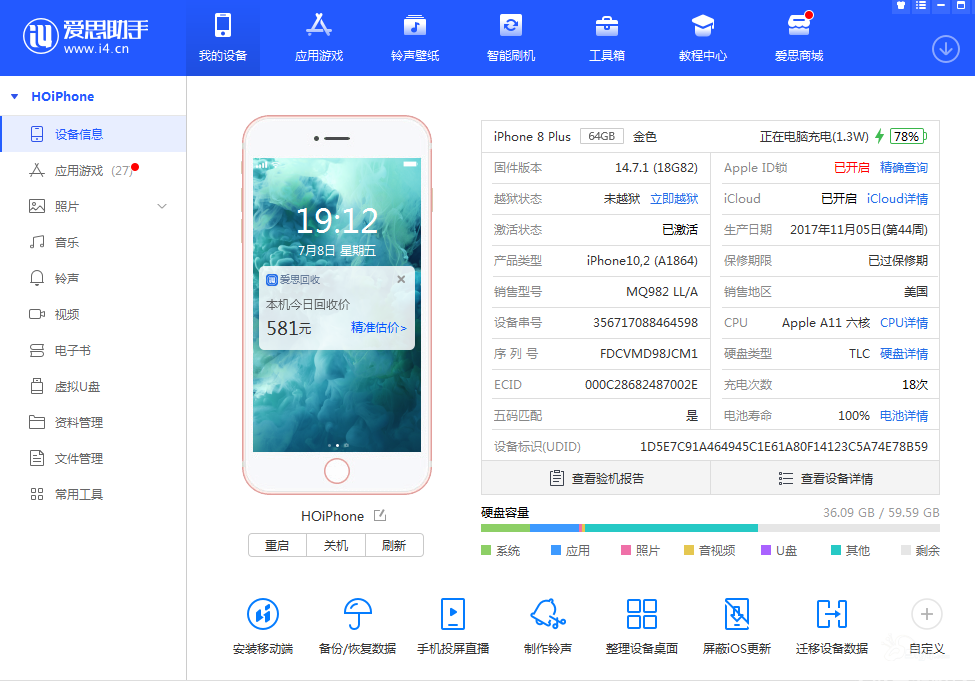The height and width of the screenshot is (687, 975).
Task: Open 常用工具 in the sidebar
Action: pyautogui.click(x=93, y=494)
